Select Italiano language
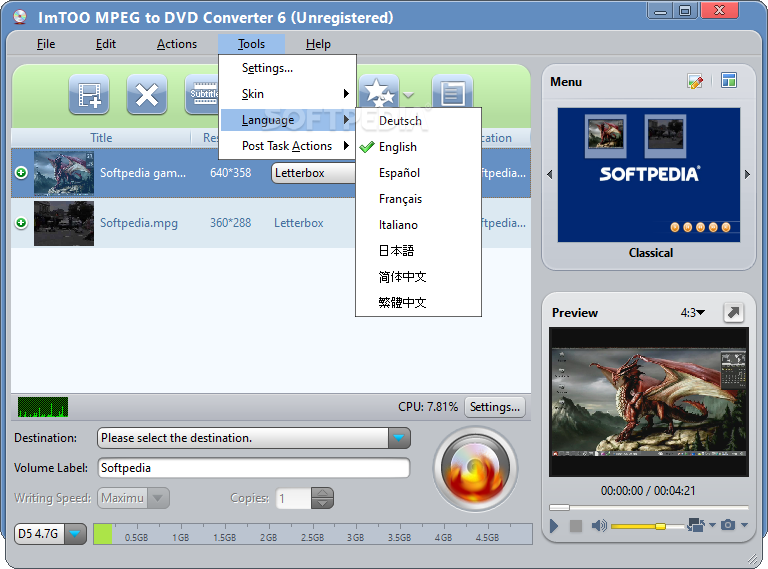Image resolution: width=768 pixels, height=569 pixels. 418,225
